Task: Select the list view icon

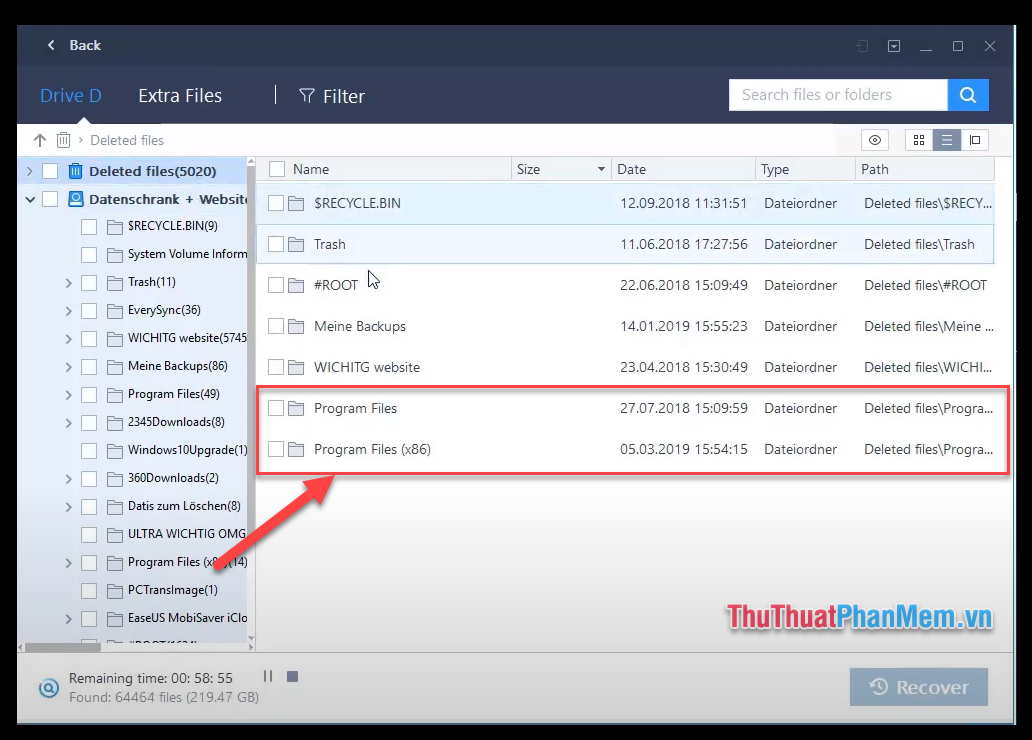Action: pos(946,140)
